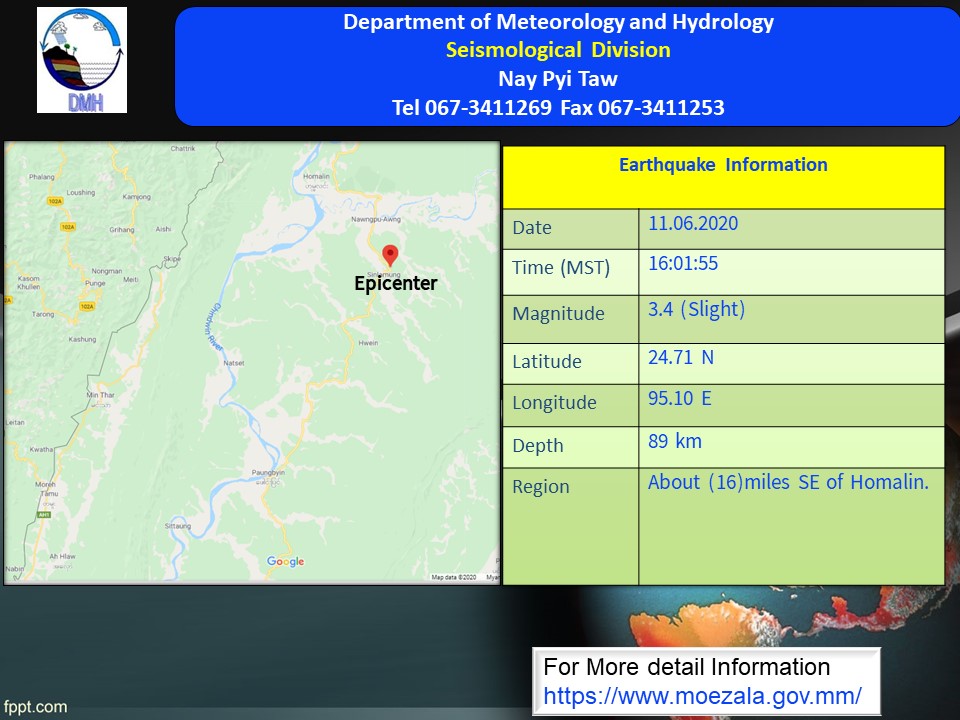
Task: Click the Latitude value 24.71 N
Action: (x=681, y=357)
